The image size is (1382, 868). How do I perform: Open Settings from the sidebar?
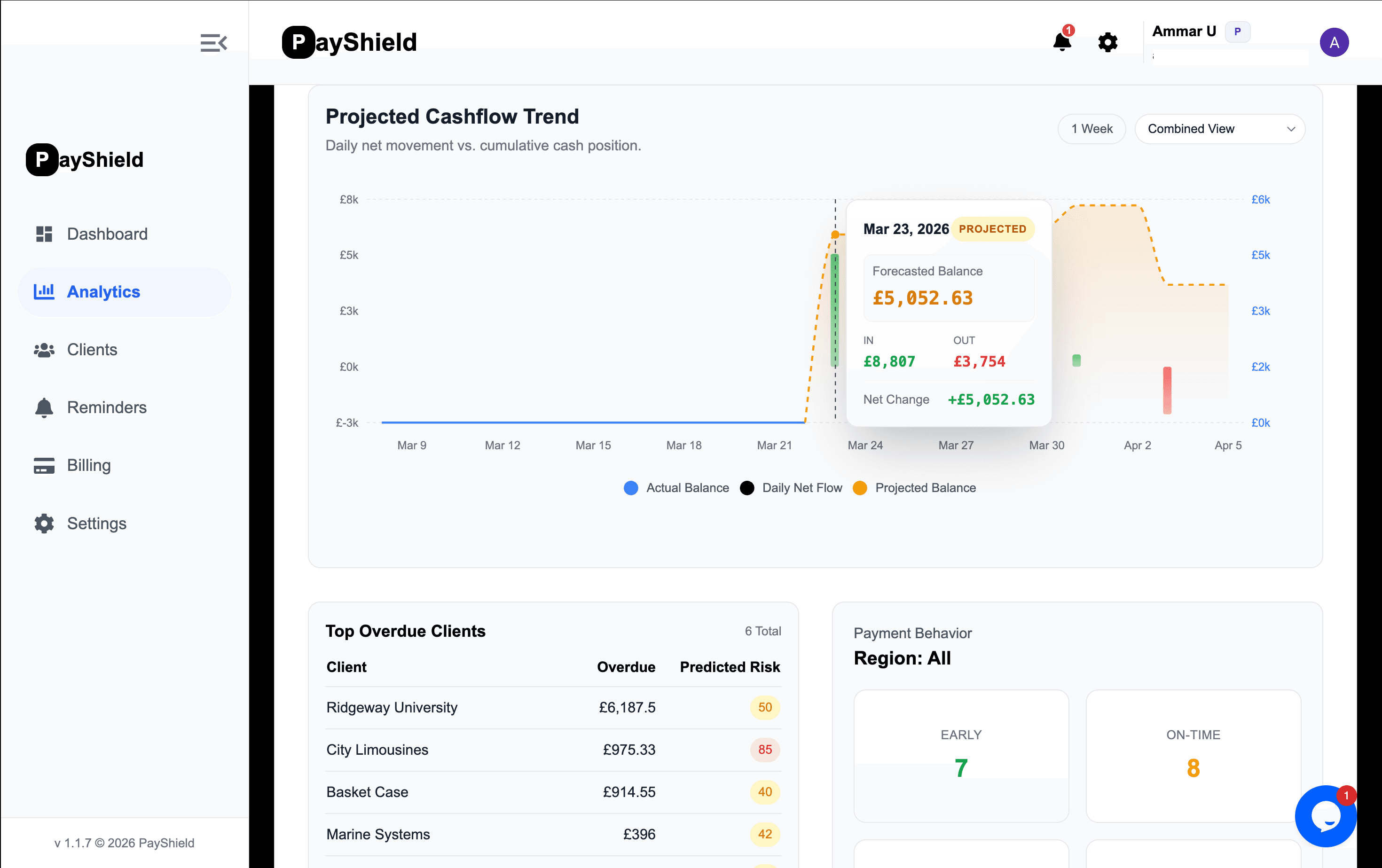[125, 523]
